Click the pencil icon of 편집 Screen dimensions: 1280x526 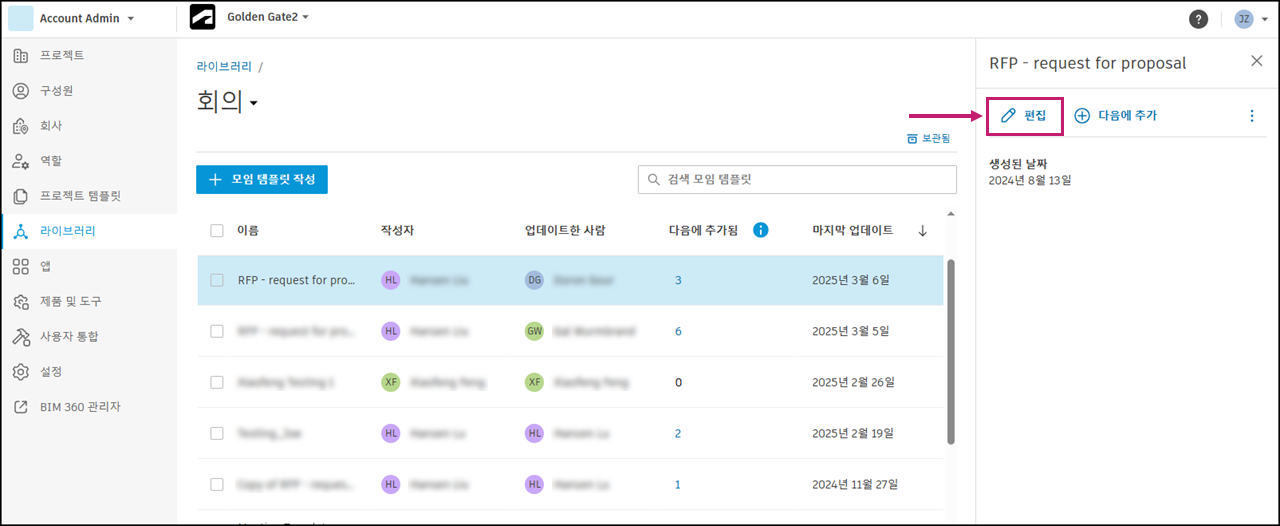1008,116
